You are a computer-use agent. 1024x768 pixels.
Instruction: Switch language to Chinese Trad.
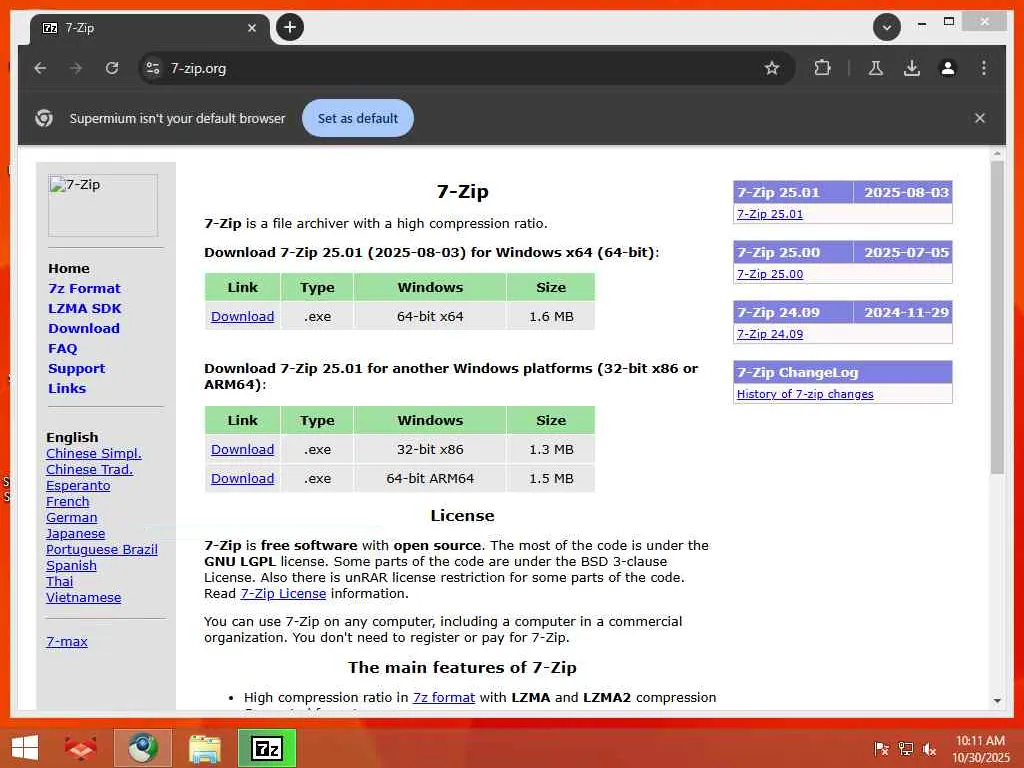point(89,470)
